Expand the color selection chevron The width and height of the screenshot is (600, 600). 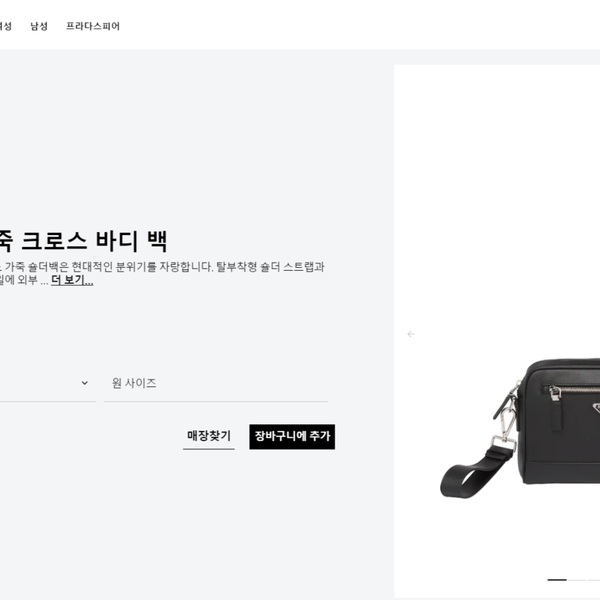(x=85, y=383)
